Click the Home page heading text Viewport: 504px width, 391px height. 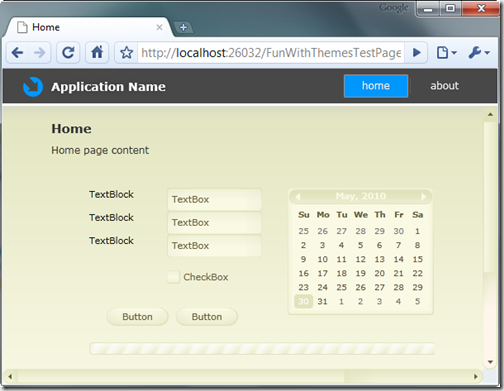pos(71,129)
